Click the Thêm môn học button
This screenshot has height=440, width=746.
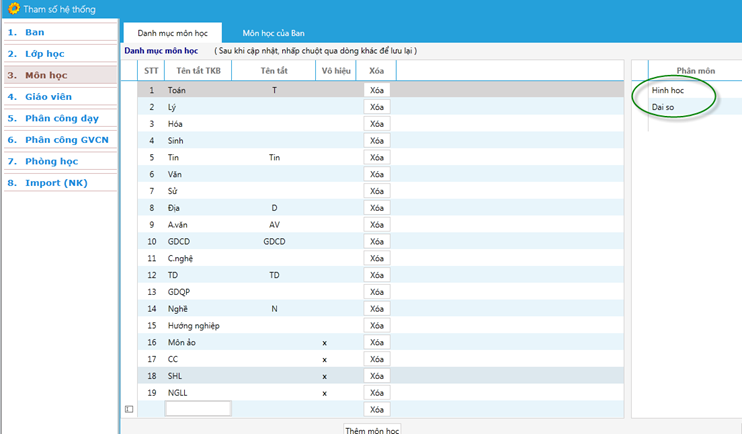pos(372,431)
